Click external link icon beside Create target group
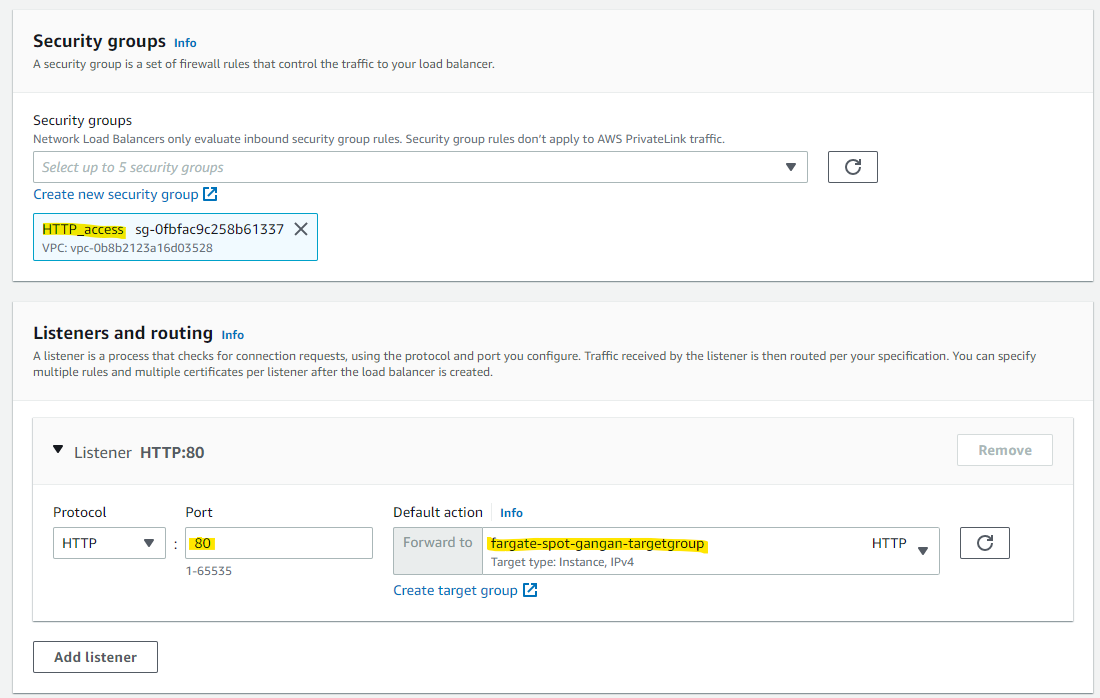Image resolution: width=1100 pixels, height=698 pixels. [530, 590]
